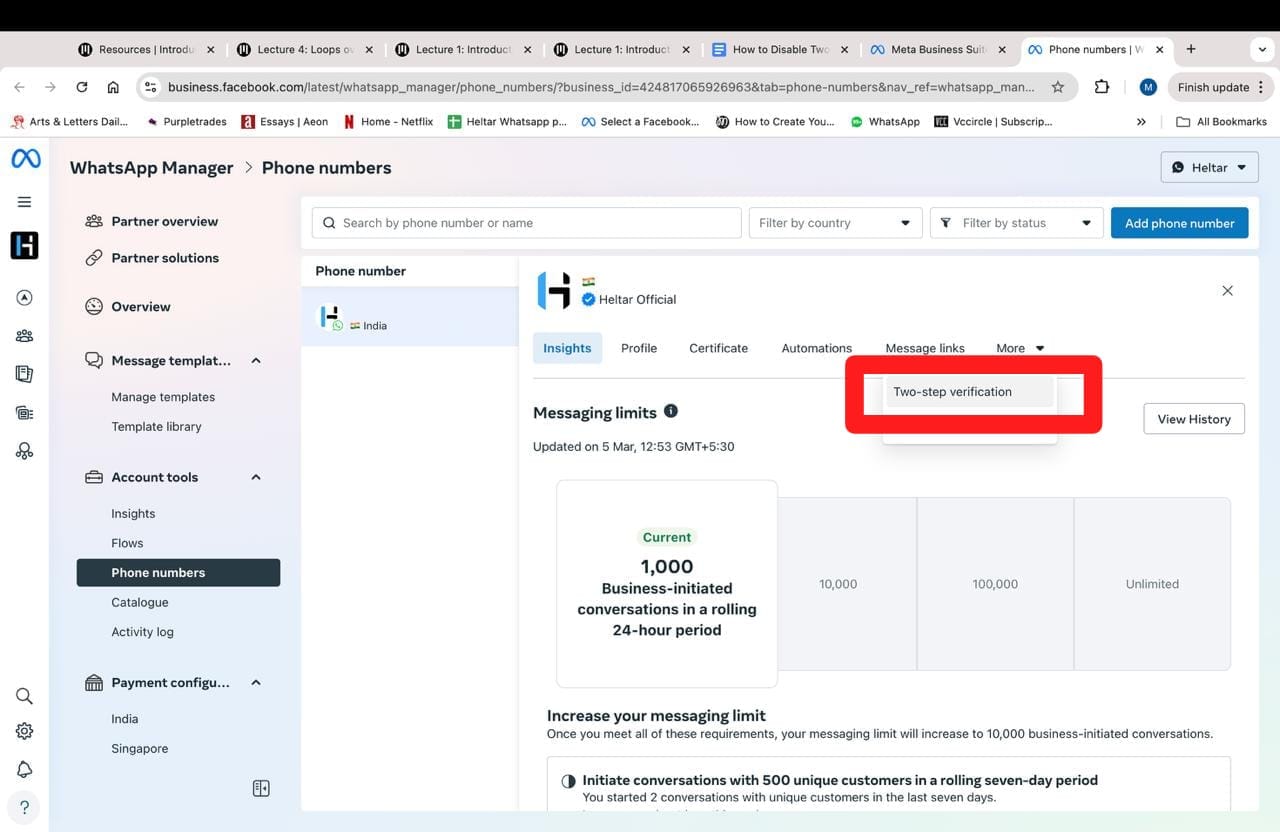Collapse the Payment configuration section
The width and height of the screenshot is (1280, 832).
pyautogui.click(x=256, y=683)
